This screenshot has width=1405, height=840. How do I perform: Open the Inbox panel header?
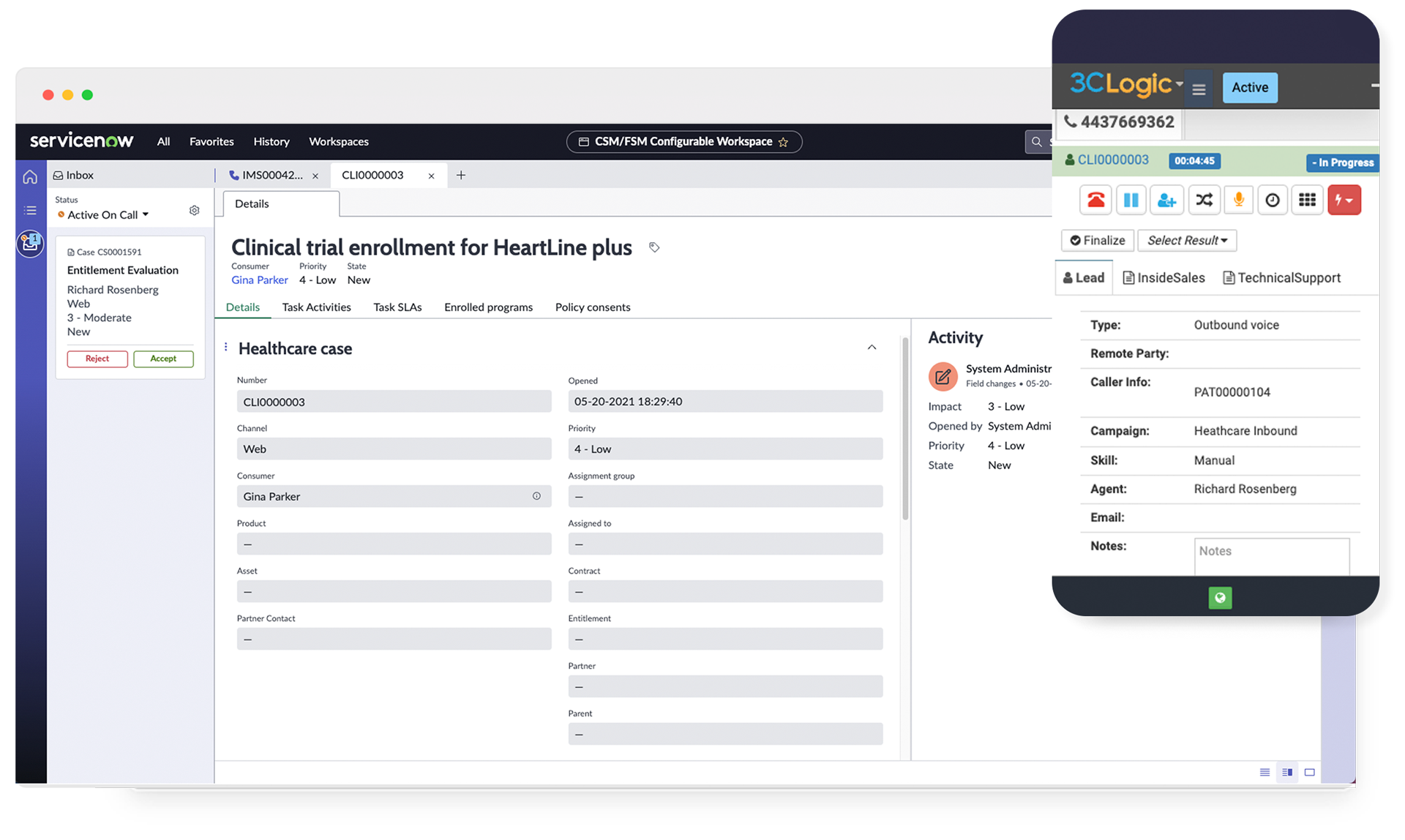73,175
